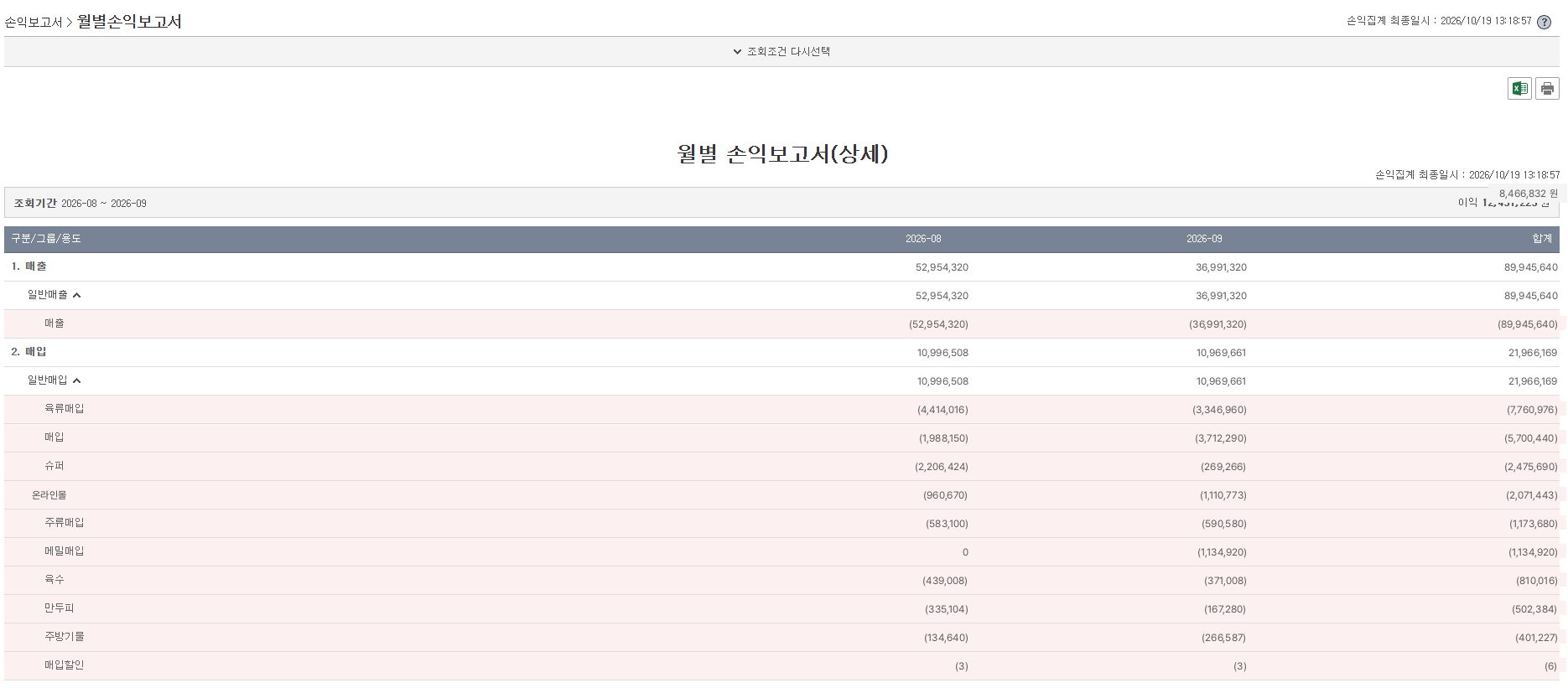Open help icon next to aggregation timestamp
Viewport: 1568px width, 688px height.
(1544, 23)
